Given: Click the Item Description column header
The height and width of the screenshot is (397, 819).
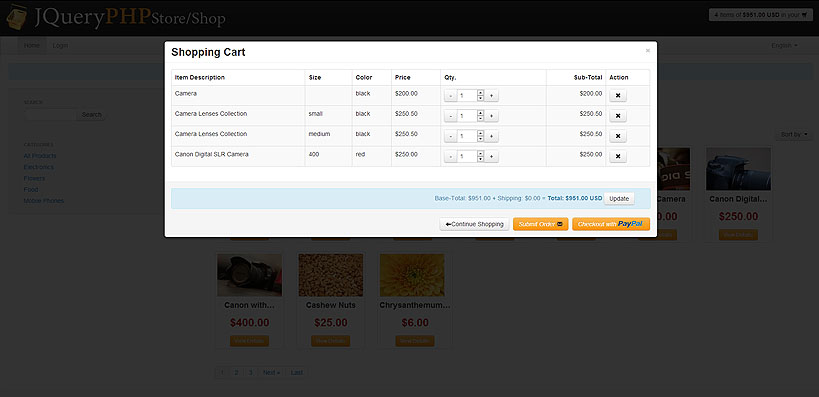Looking at the screenshot, I should (x=200, y=77).
